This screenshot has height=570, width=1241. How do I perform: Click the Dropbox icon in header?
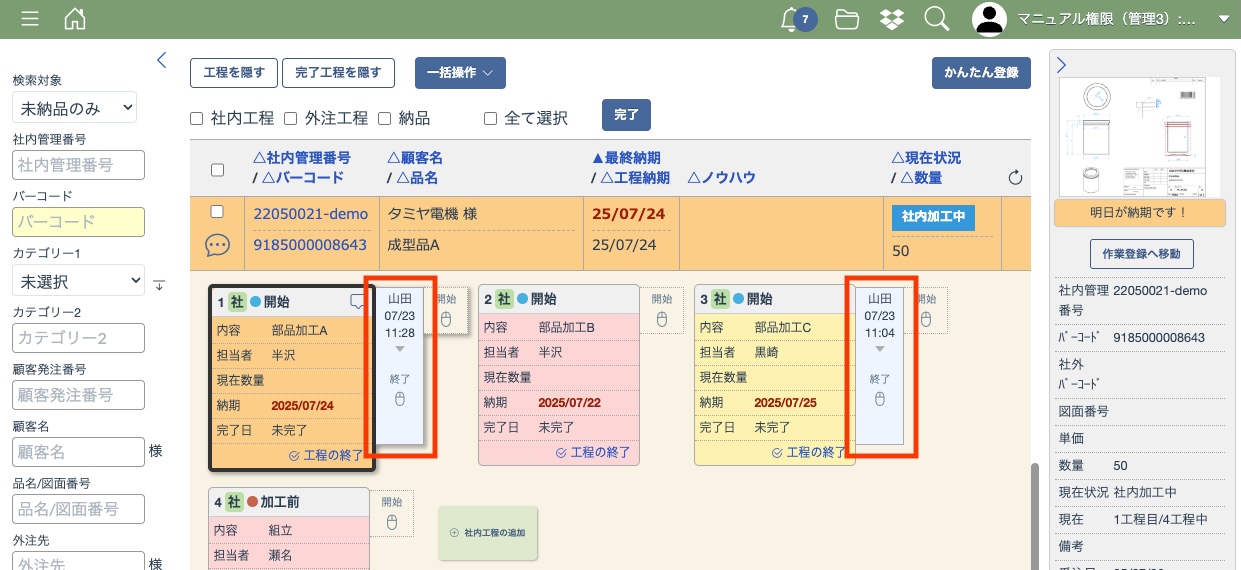tap(892, 19)
